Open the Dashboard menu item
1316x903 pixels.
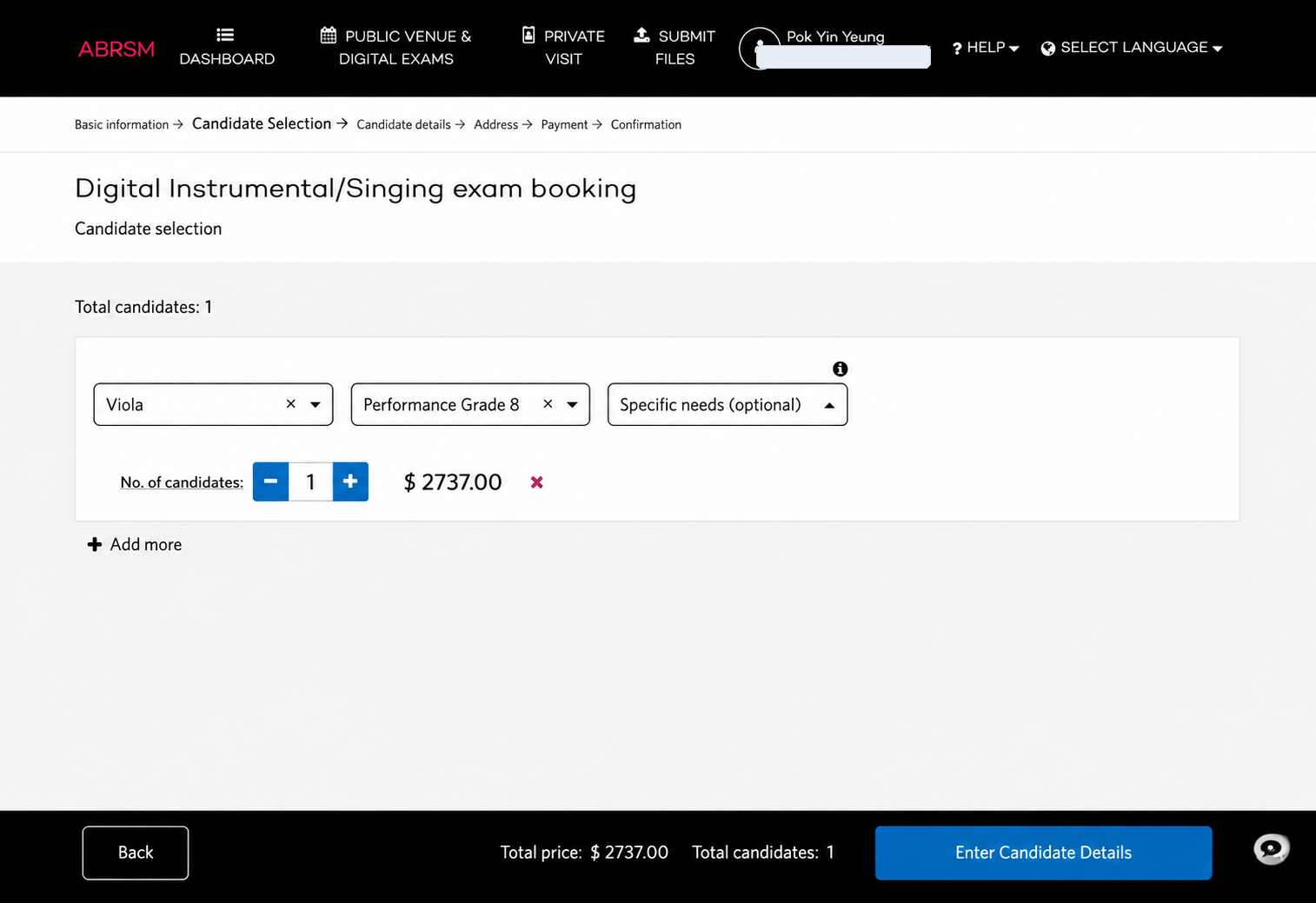[x=227, y=47]
